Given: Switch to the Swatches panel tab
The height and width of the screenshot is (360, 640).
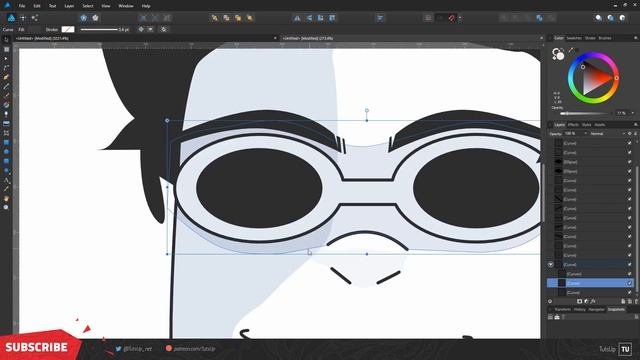Looking at the screenshot, I should (x=574, y=38).
